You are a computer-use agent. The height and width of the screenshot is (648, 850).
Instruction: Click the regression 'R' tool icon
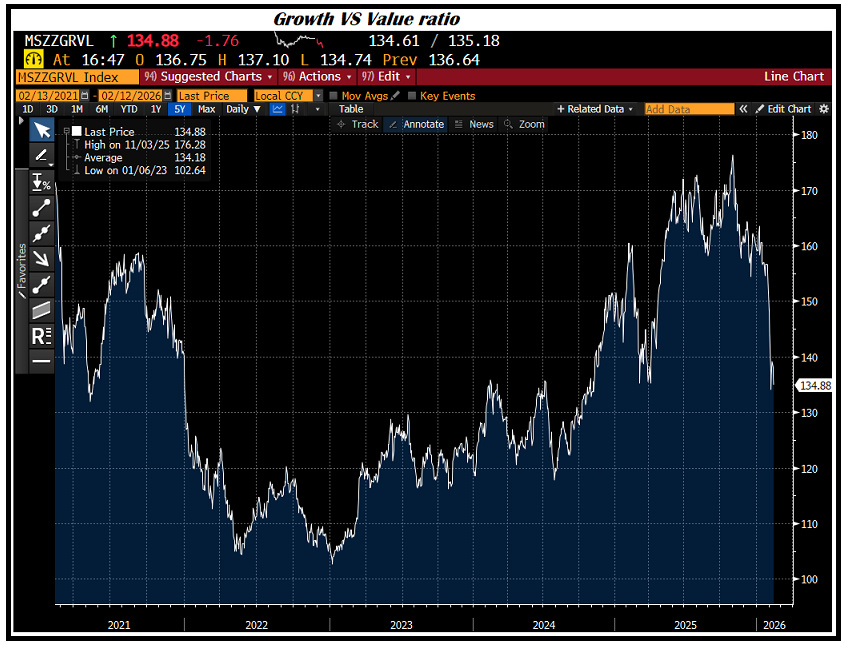pyautogui.click(x=42, y=336)
